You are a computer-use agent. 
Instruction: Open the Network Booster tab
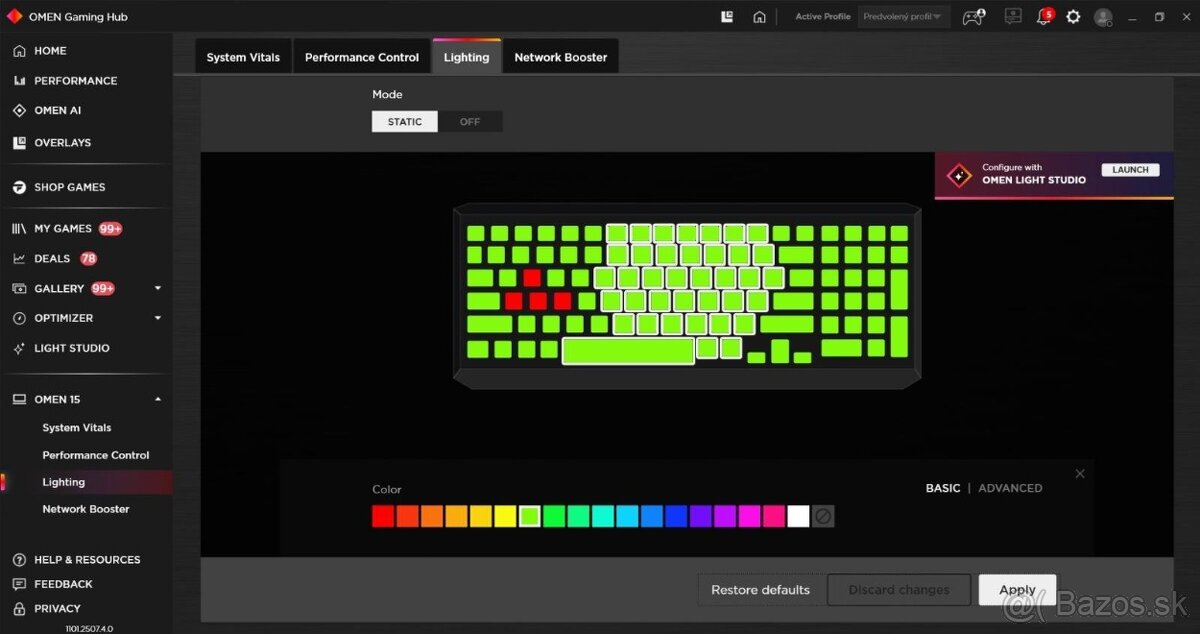[560, 57]
